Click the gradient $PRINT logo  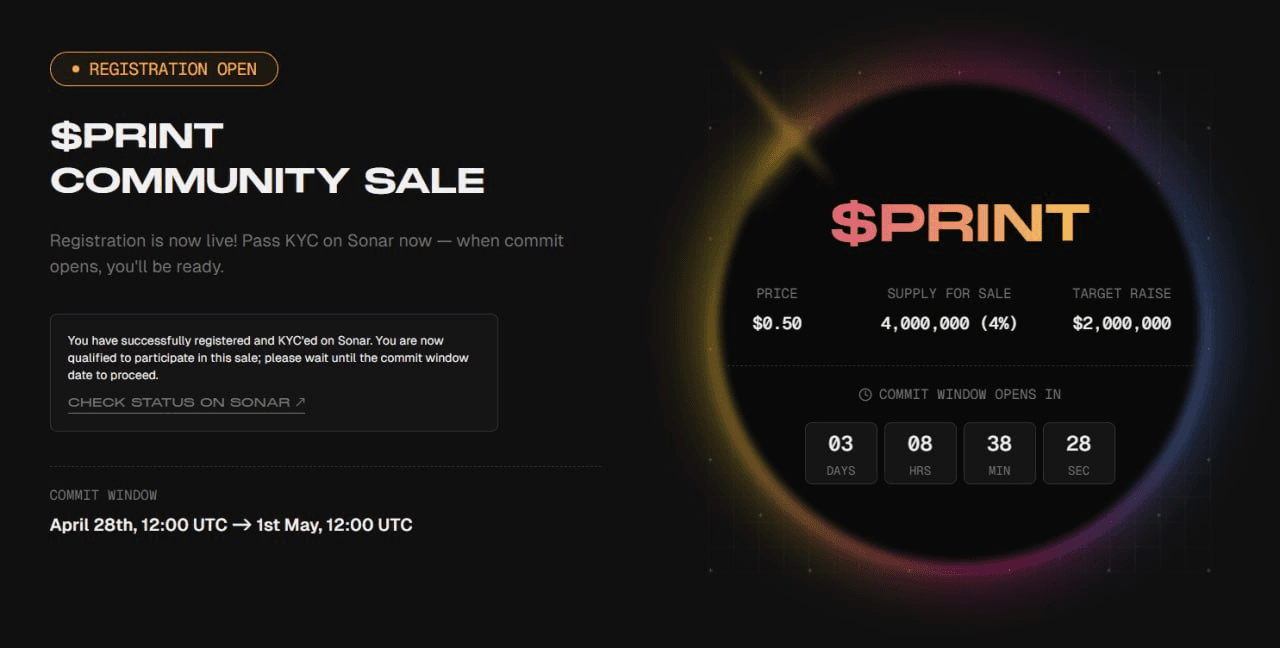pos(959,223)
